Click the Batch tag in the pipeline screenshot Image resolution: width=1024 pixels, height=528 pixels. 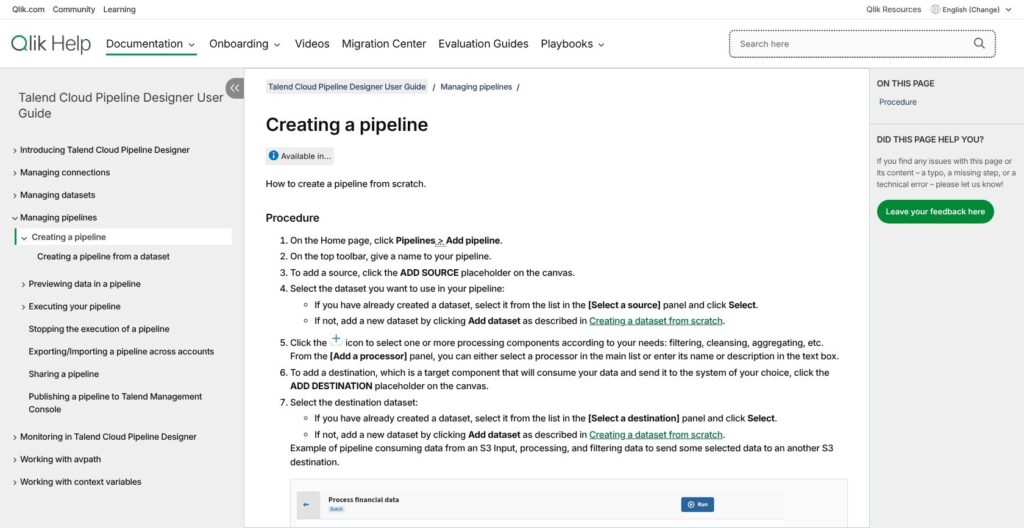coord(336,509)
